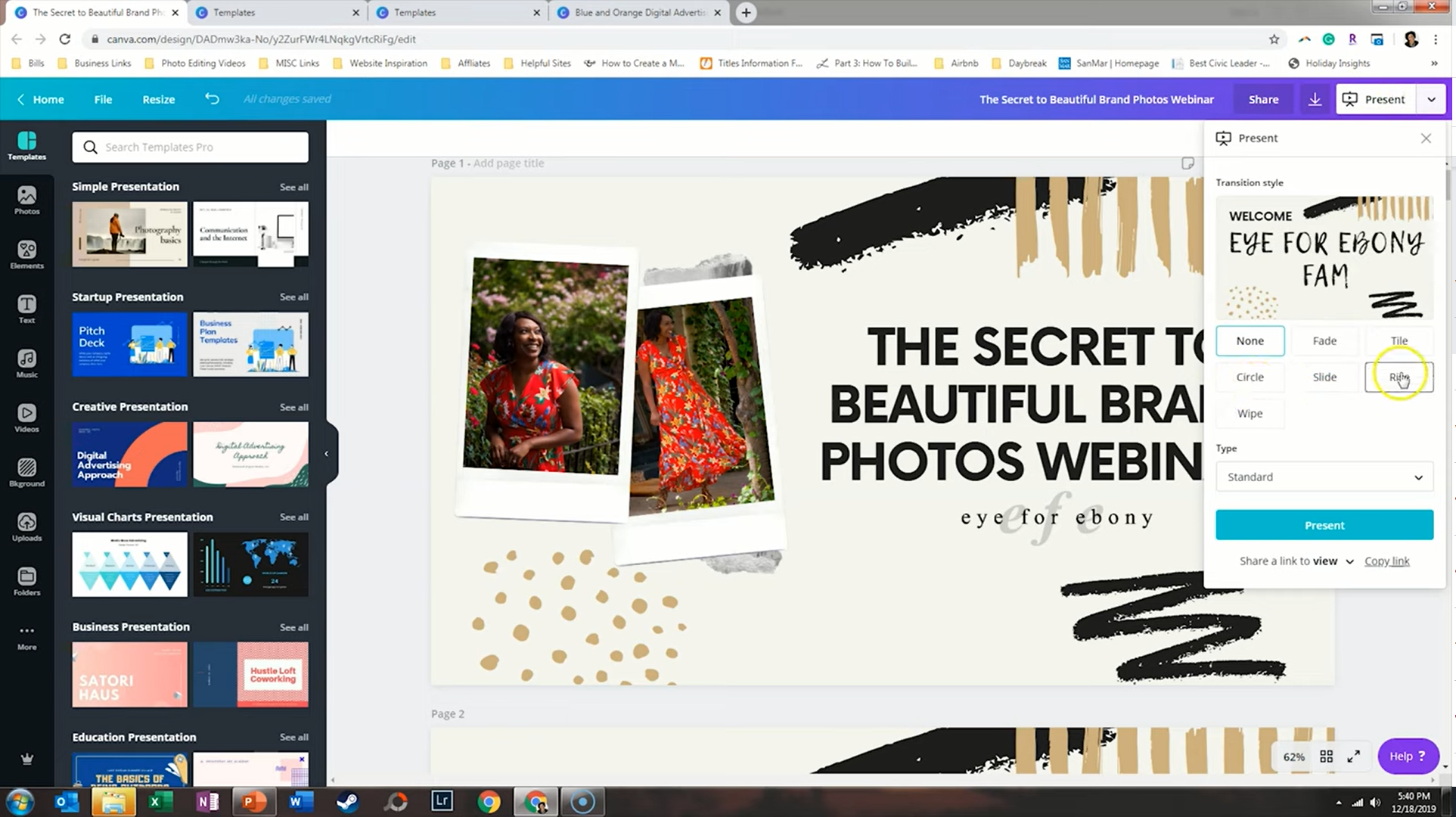Viewport: 1456px width, 817px height.
Task: Open the Present dropdown arrow
Action: point(1431,98)
